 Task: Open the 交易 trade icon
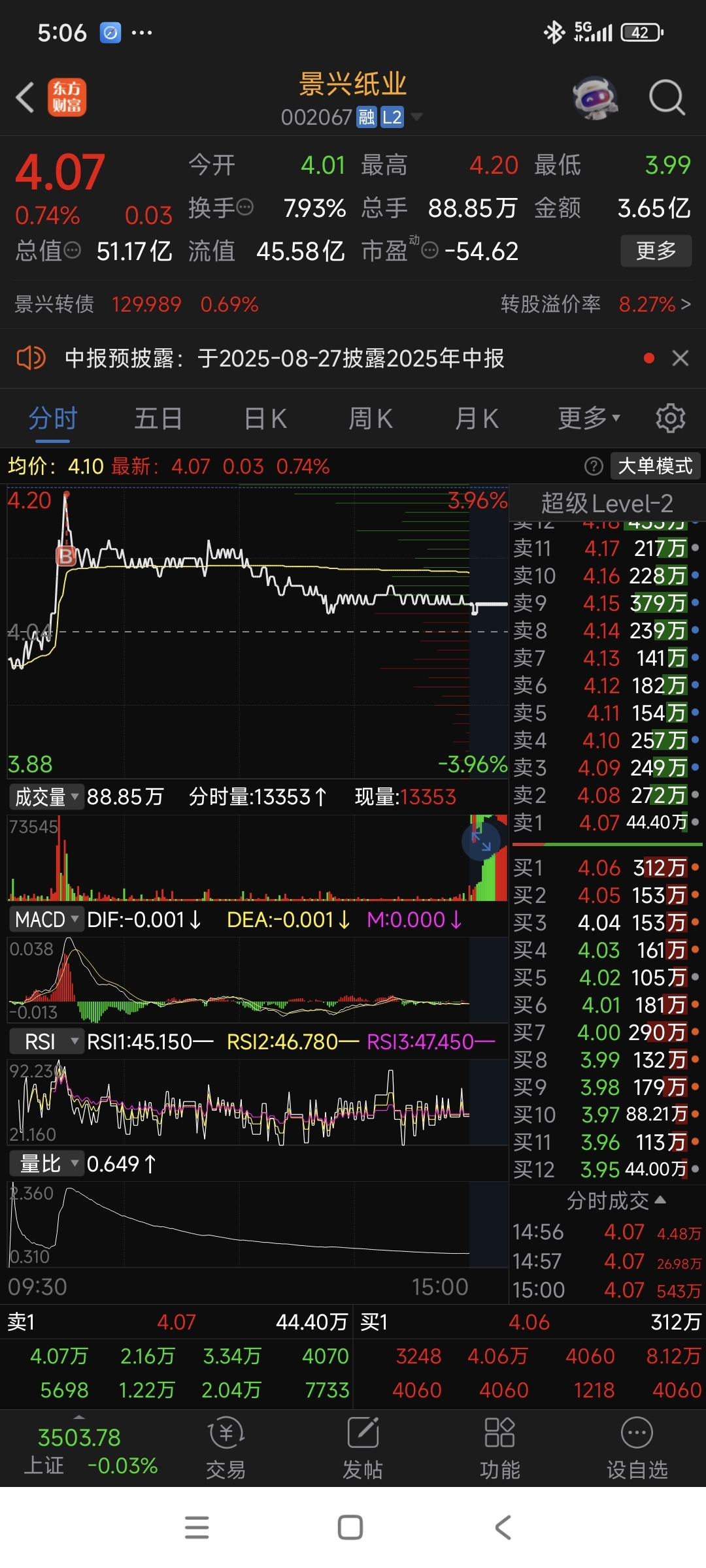[x=226, y=1448]
